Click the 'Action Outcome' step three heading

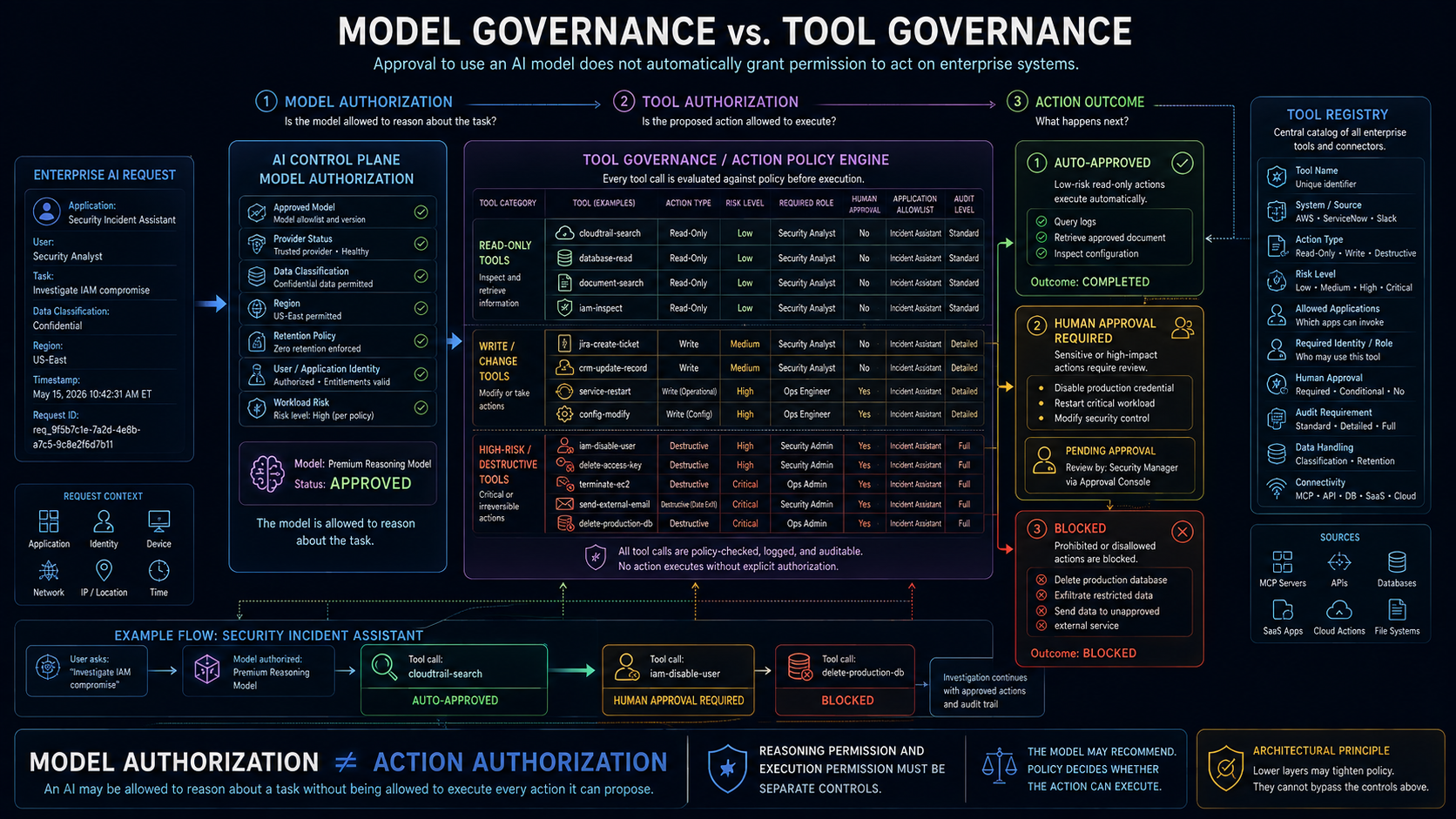click(1089, 102)
